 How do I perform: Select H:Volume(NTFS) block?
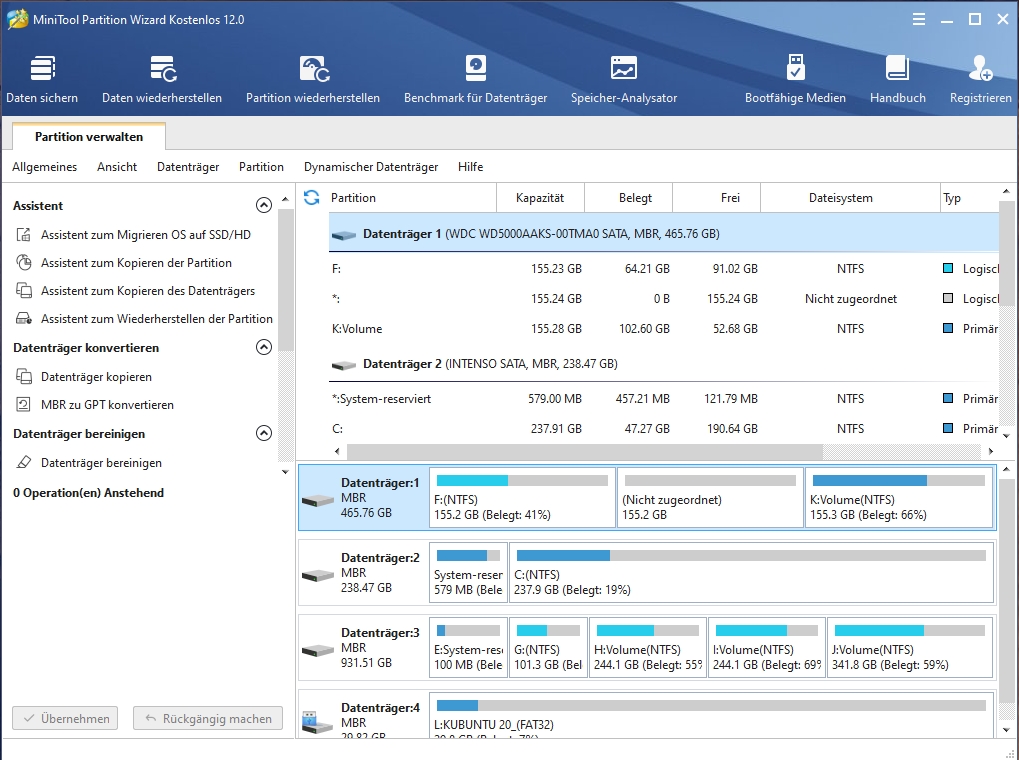(648, 648)
